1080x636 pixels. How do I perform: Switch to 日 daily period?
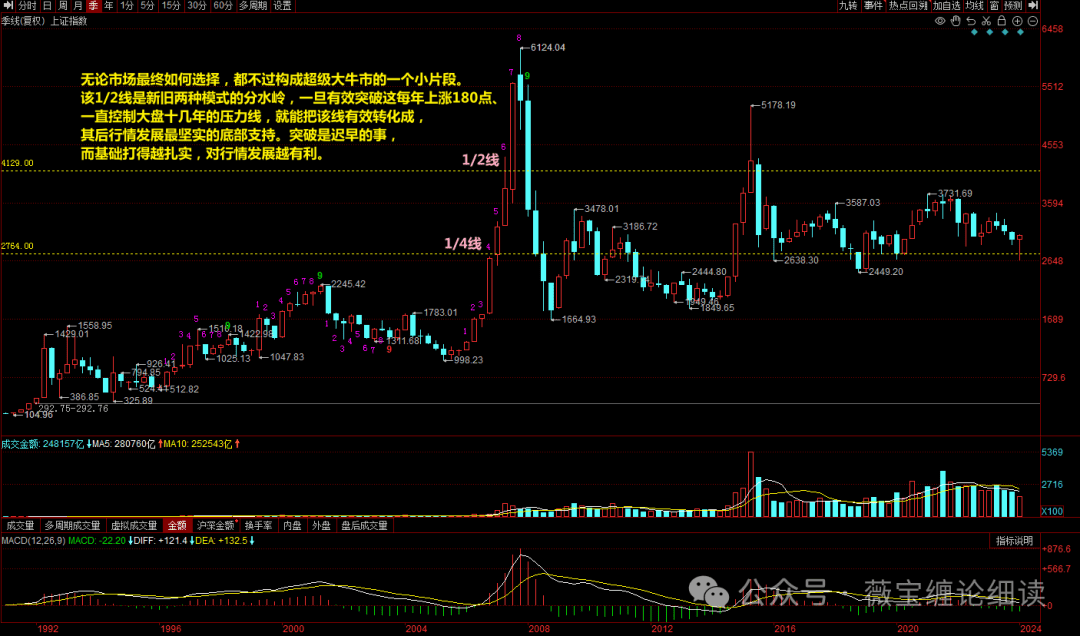(48, 6)
